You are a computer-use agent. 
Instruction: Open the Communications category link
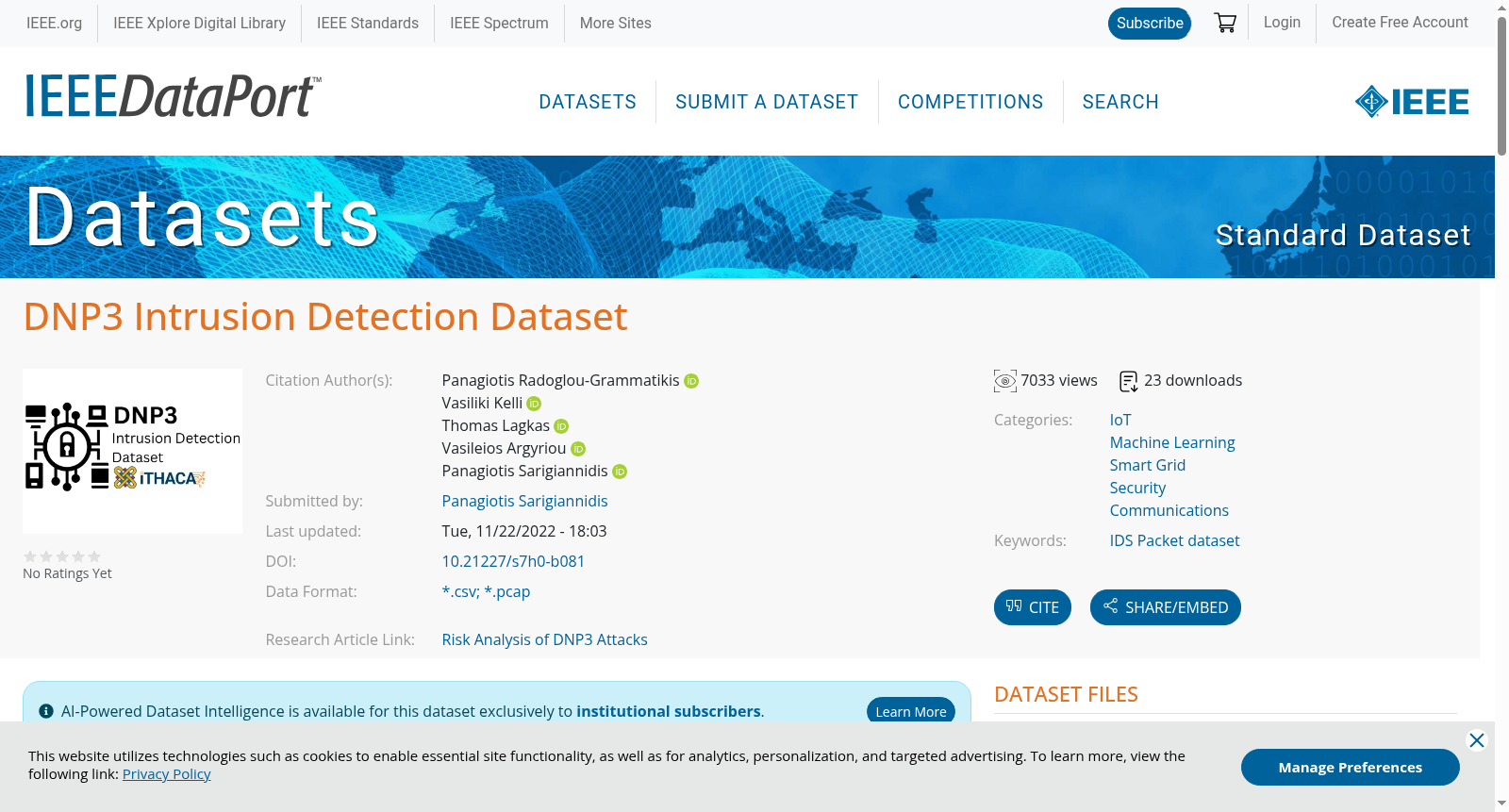click(x=1169, y=511)
